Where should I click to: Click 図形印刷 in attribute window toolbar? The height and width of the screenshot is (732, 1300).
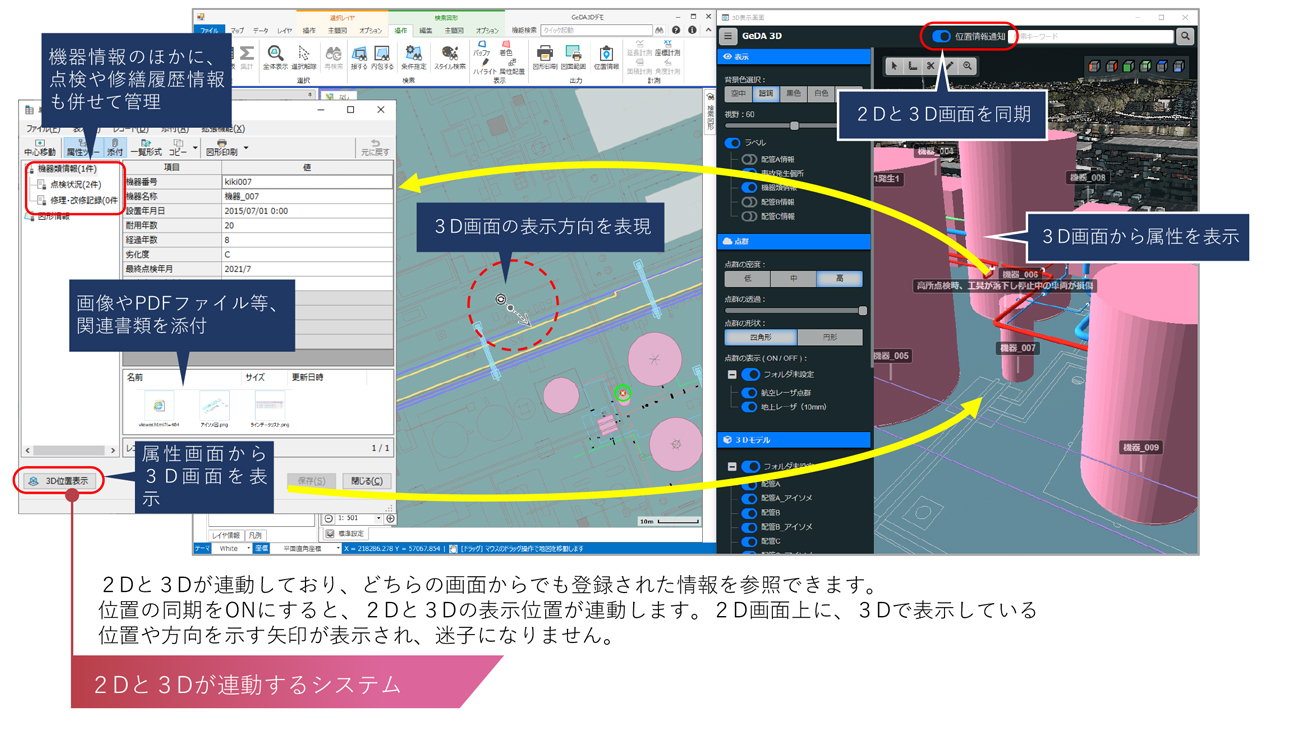221,147
